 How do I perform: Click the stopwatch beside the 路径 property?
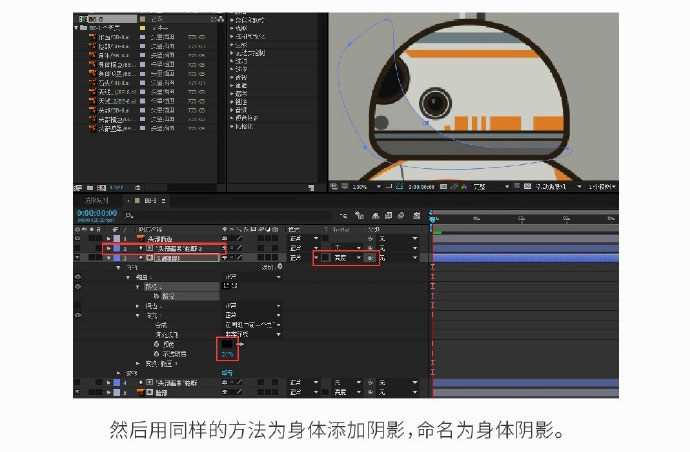pyautogui.click(x=157, y=296)
